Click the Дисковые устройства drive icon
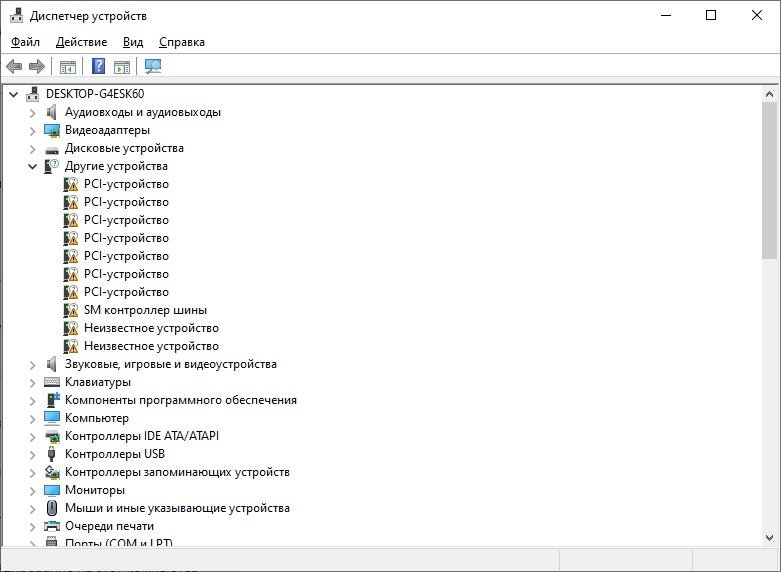The width and height of the screenshot is (781, 572). 52,149
